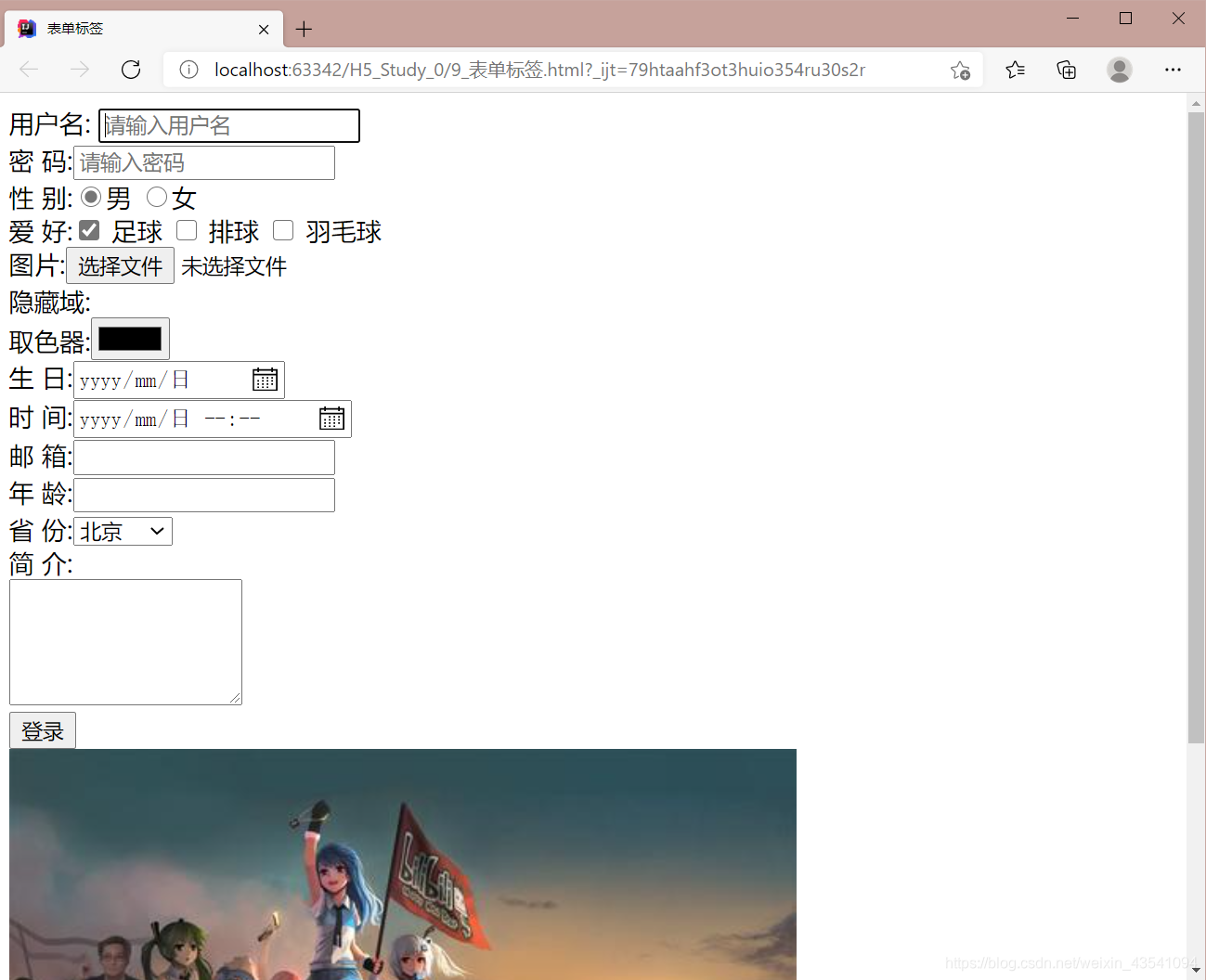1206x980 pixels.
Task: Click the 请输入用户名 input field
Action: tap(228, 125)
